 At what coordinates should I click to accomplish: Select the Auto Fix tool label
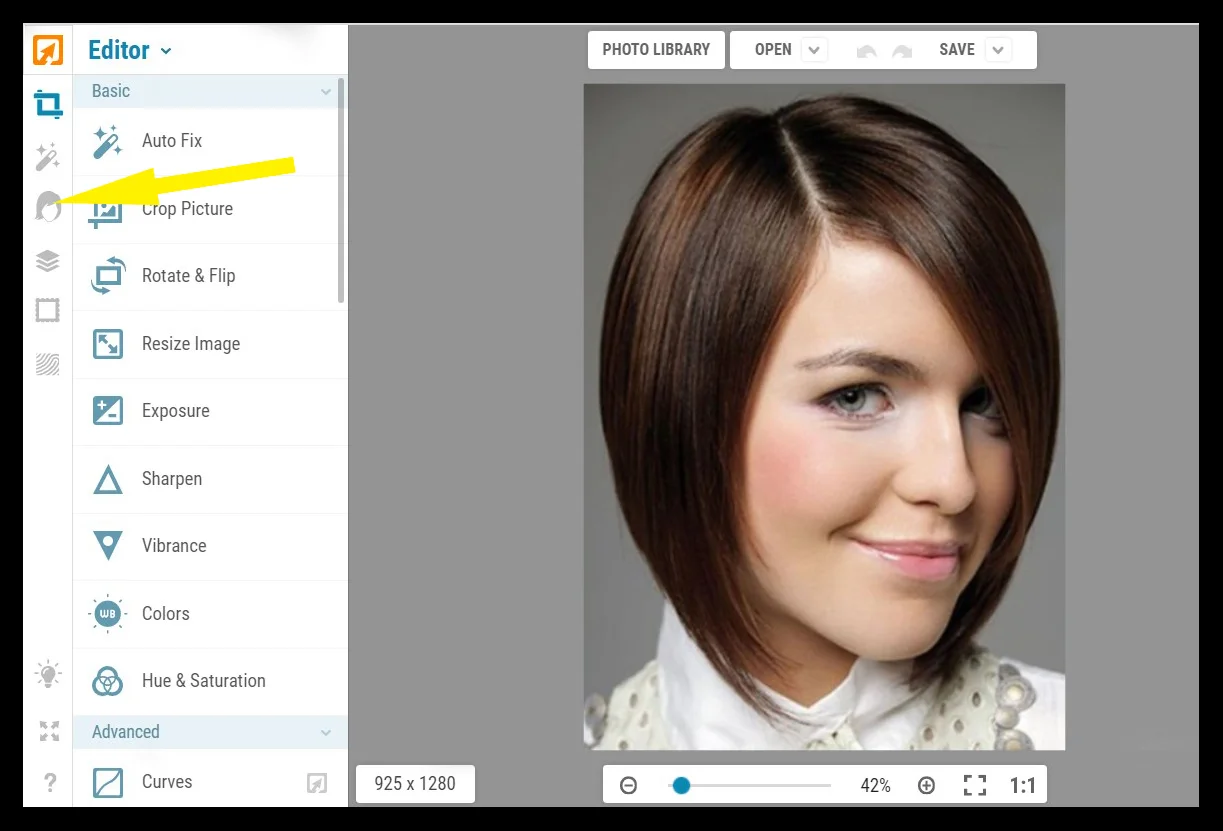[x=172, y=141]
